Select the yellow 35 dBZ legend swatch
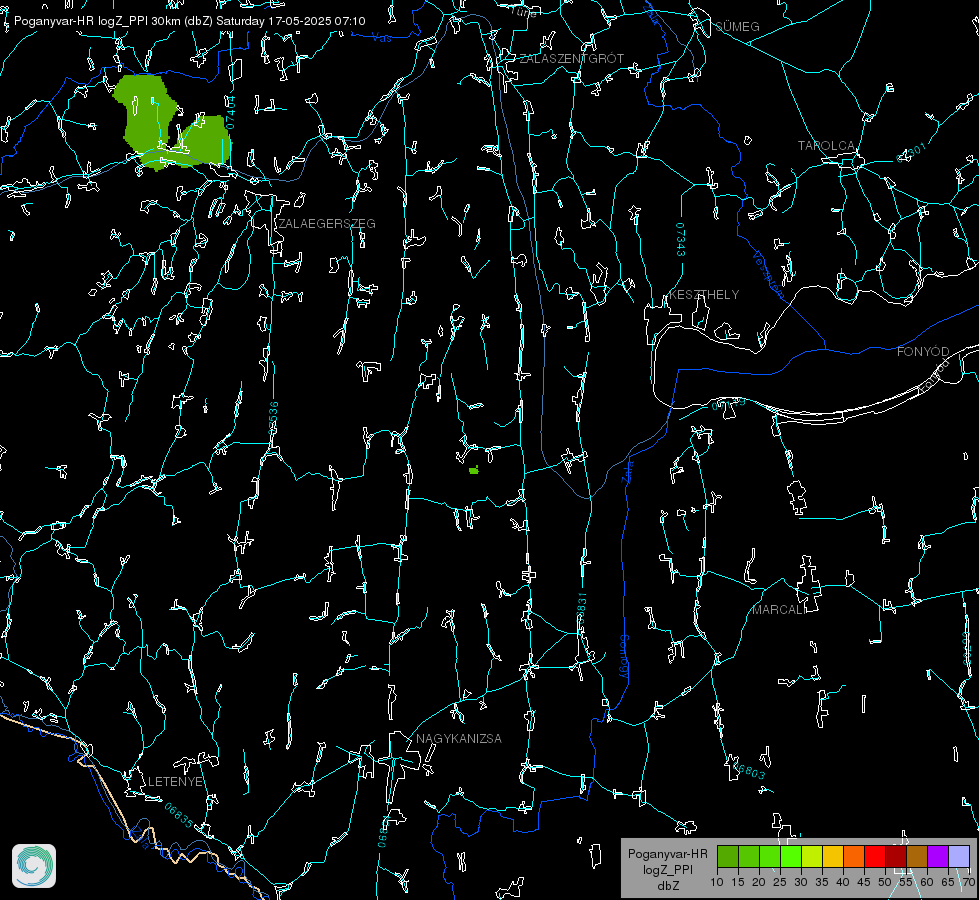 [x=833, y=856]
